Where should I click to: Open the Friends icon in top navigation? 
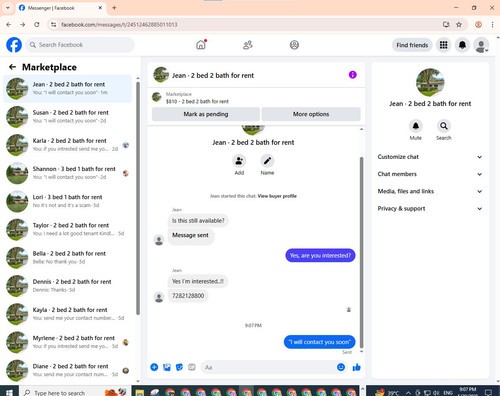click(x=248, y=45)
